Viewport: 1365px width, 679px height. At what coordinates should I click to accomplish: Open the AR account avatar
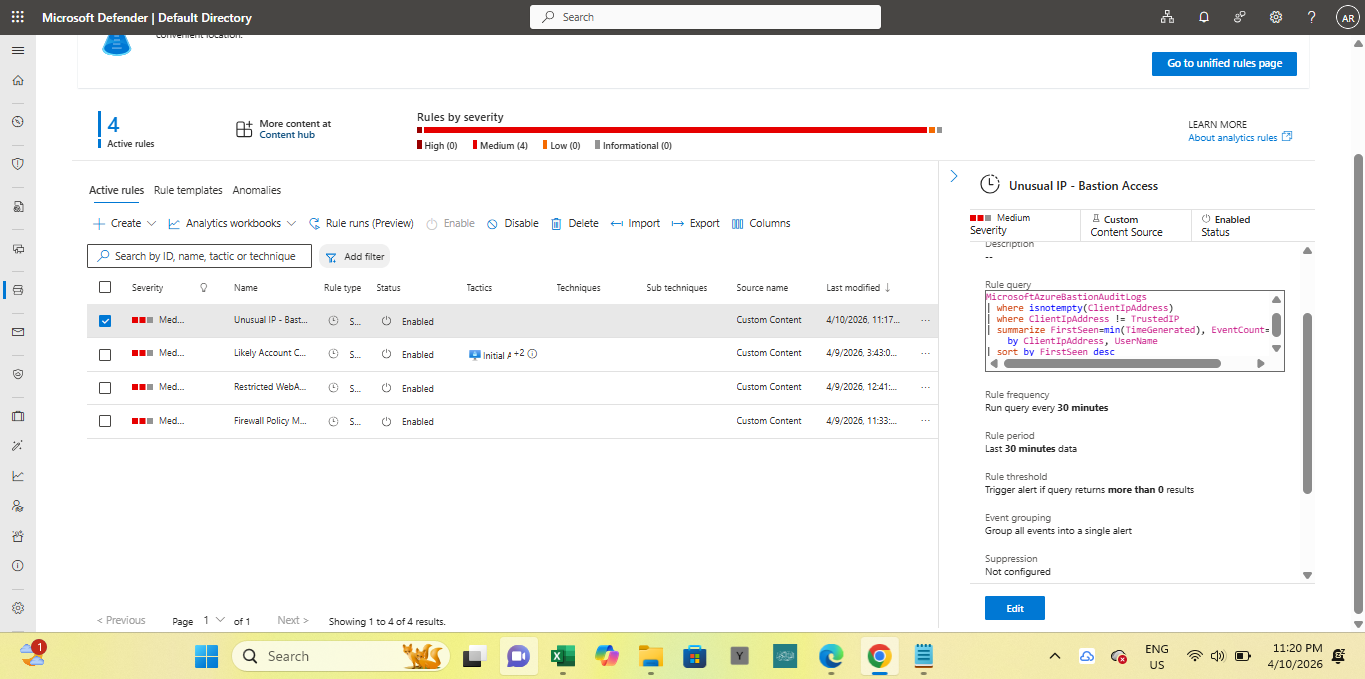(x=1347, y=18)
